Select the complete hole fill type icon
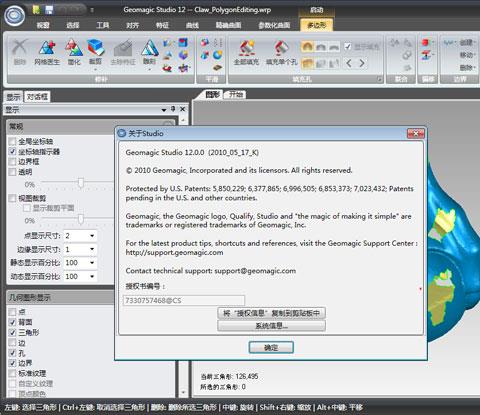The height and width of the screenshot is (415, 480). click(x=307, y=63)
